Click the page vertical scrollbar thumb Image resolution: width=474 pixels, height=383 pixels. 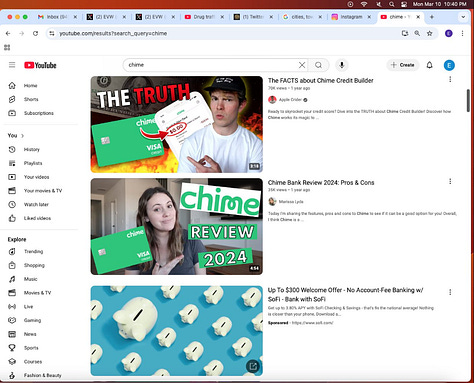click(468, 101)
